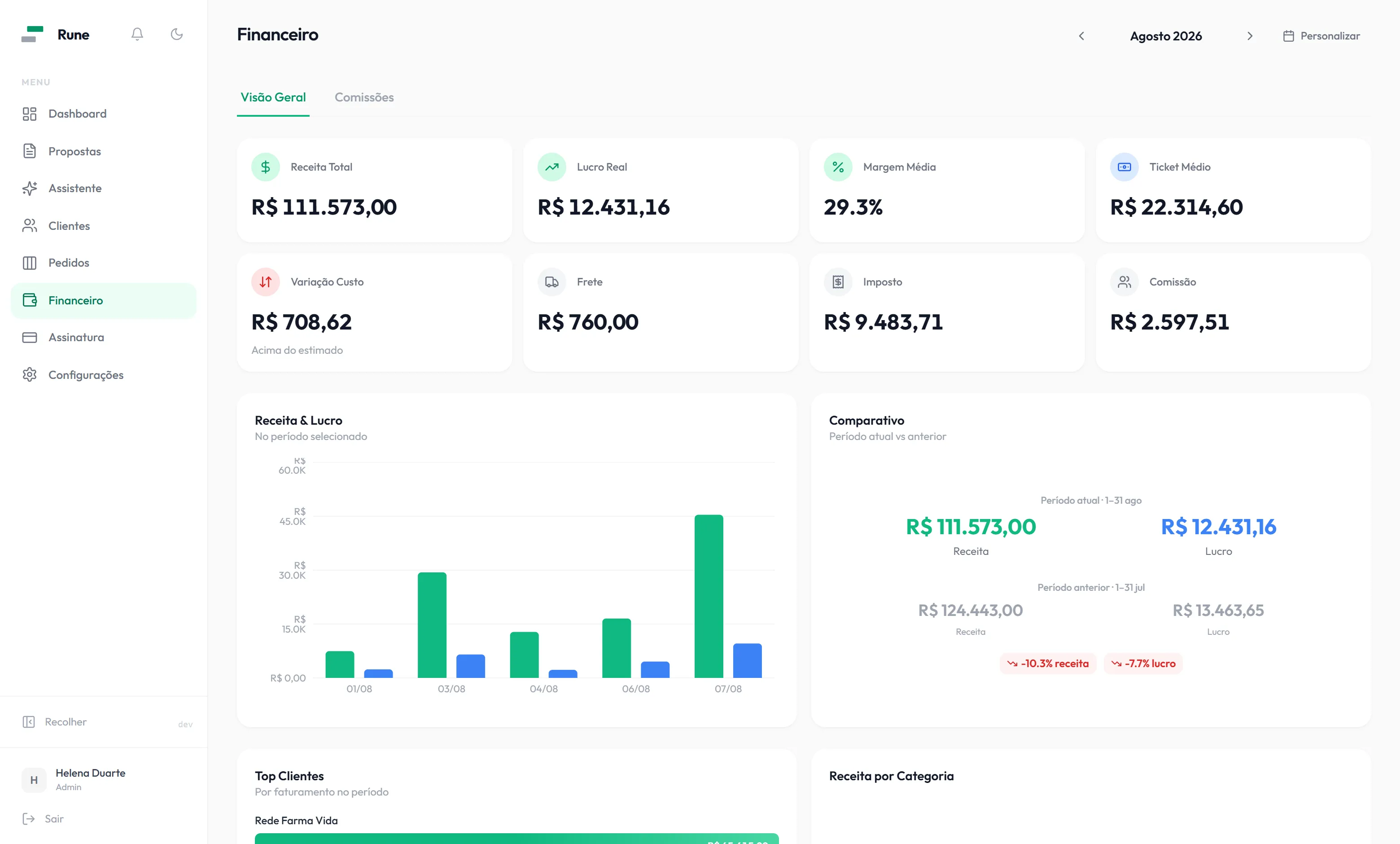Viewport: 1400px width, 844px height.
Task: Click the green revenue bar for 03/08
Action: pos(432,625)
